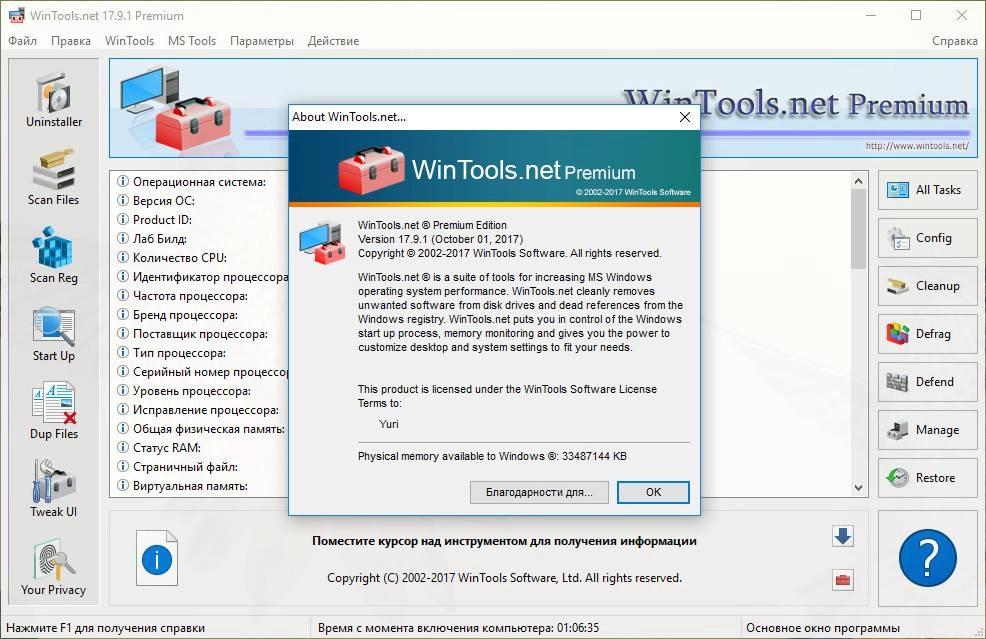Click the small red toolbox icon

point(843,579)
